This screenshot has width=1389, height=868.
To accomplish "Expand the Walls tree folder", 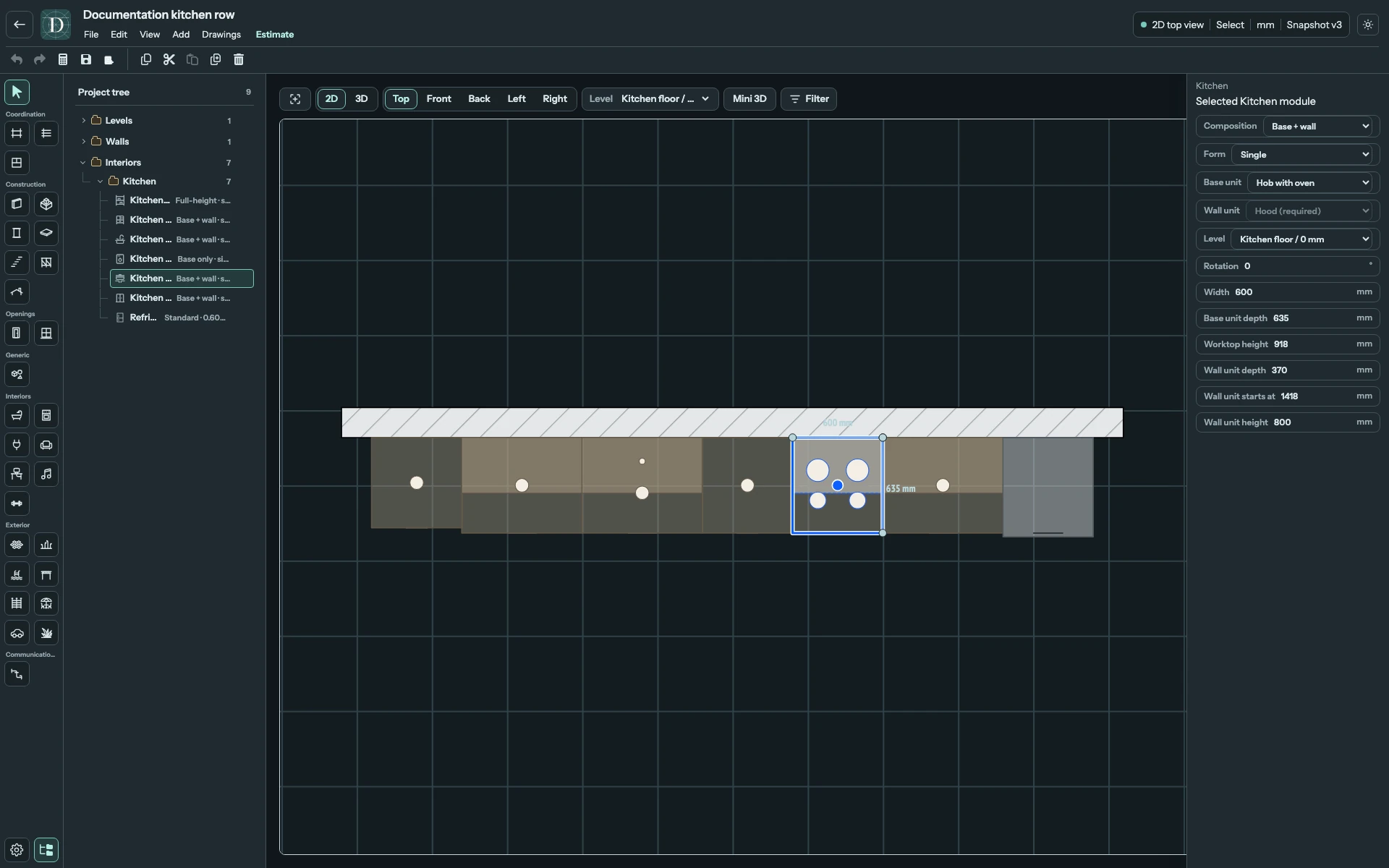I will tap(83, 142).
